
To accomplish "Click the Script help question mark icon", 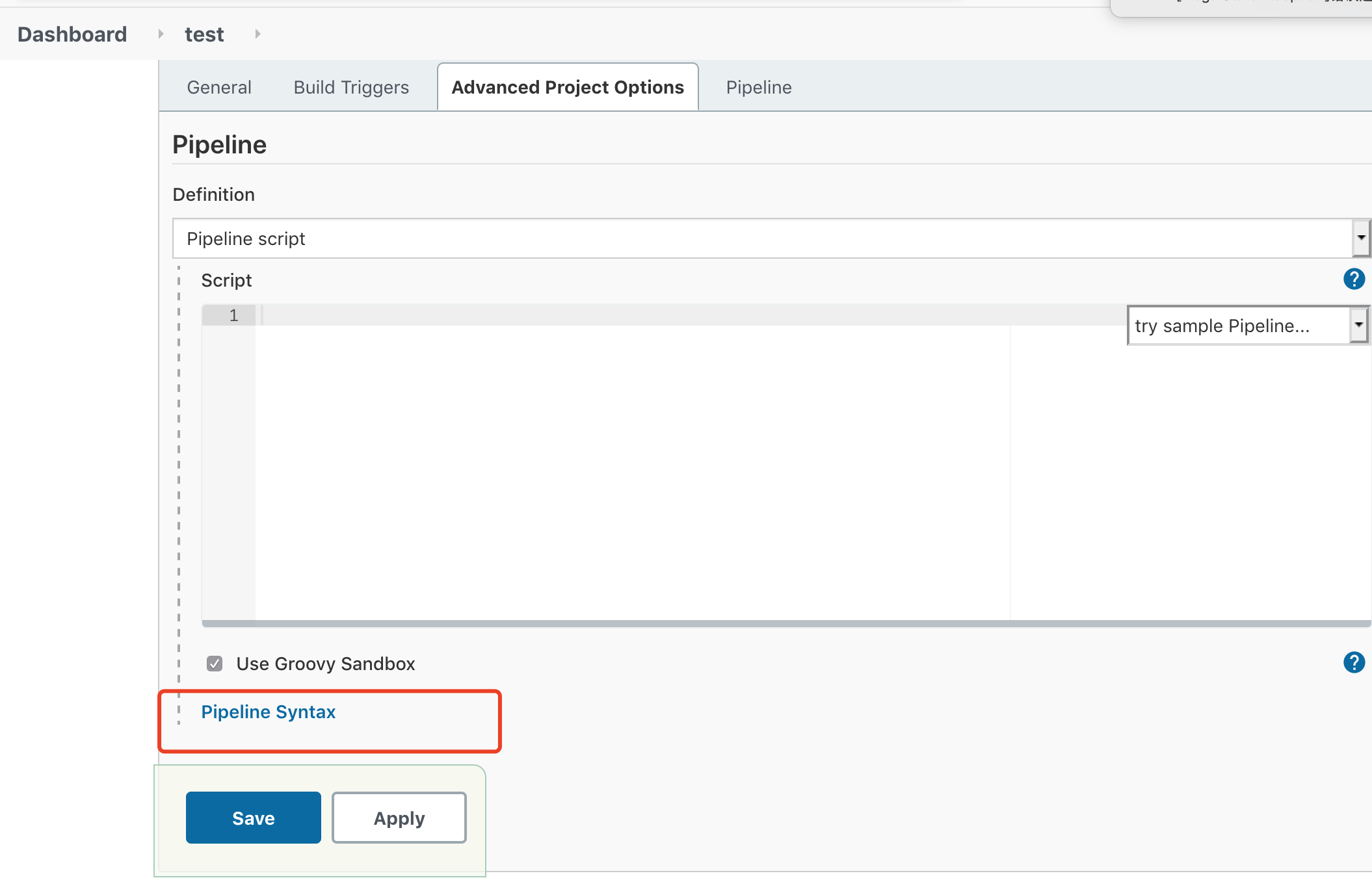I will (x=1354, y=279).
